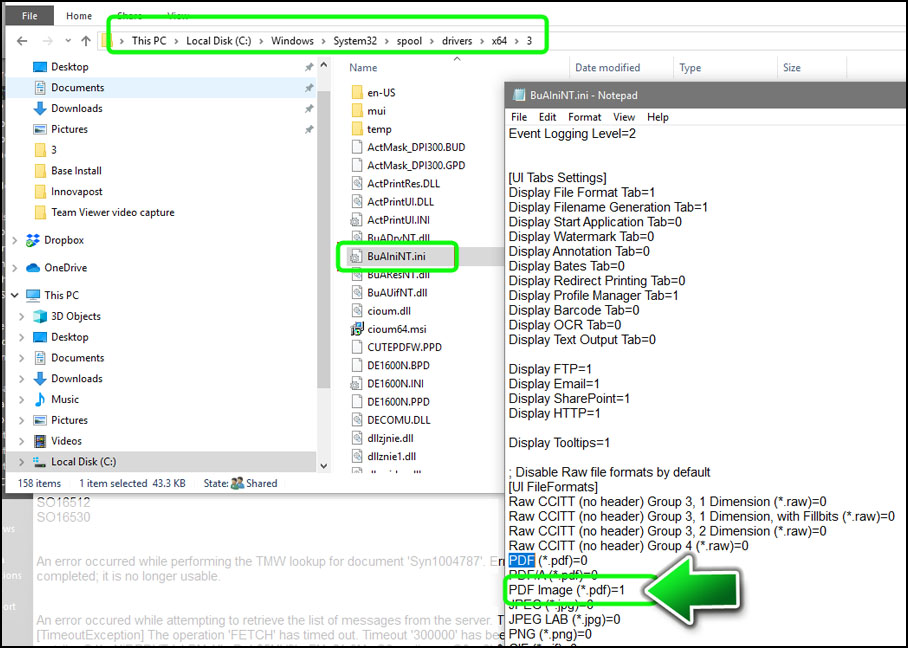Open the Dropbox icon in sidebar
Viewport: 908px width, 648px height.
pyautogui.click(x=33, y=240)
